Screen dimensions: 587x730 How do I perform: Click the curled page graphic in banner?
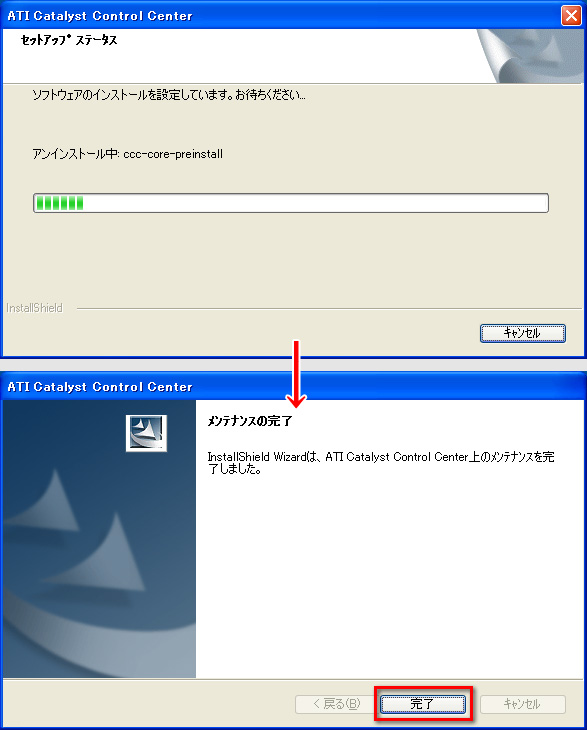531,56
